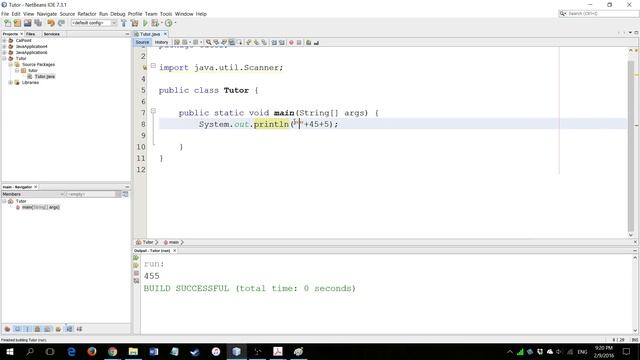Image resolution: width=640 pixels, height=360 pixels.
Task: Switch to the Files tab
Action: (x=31, y=34)
